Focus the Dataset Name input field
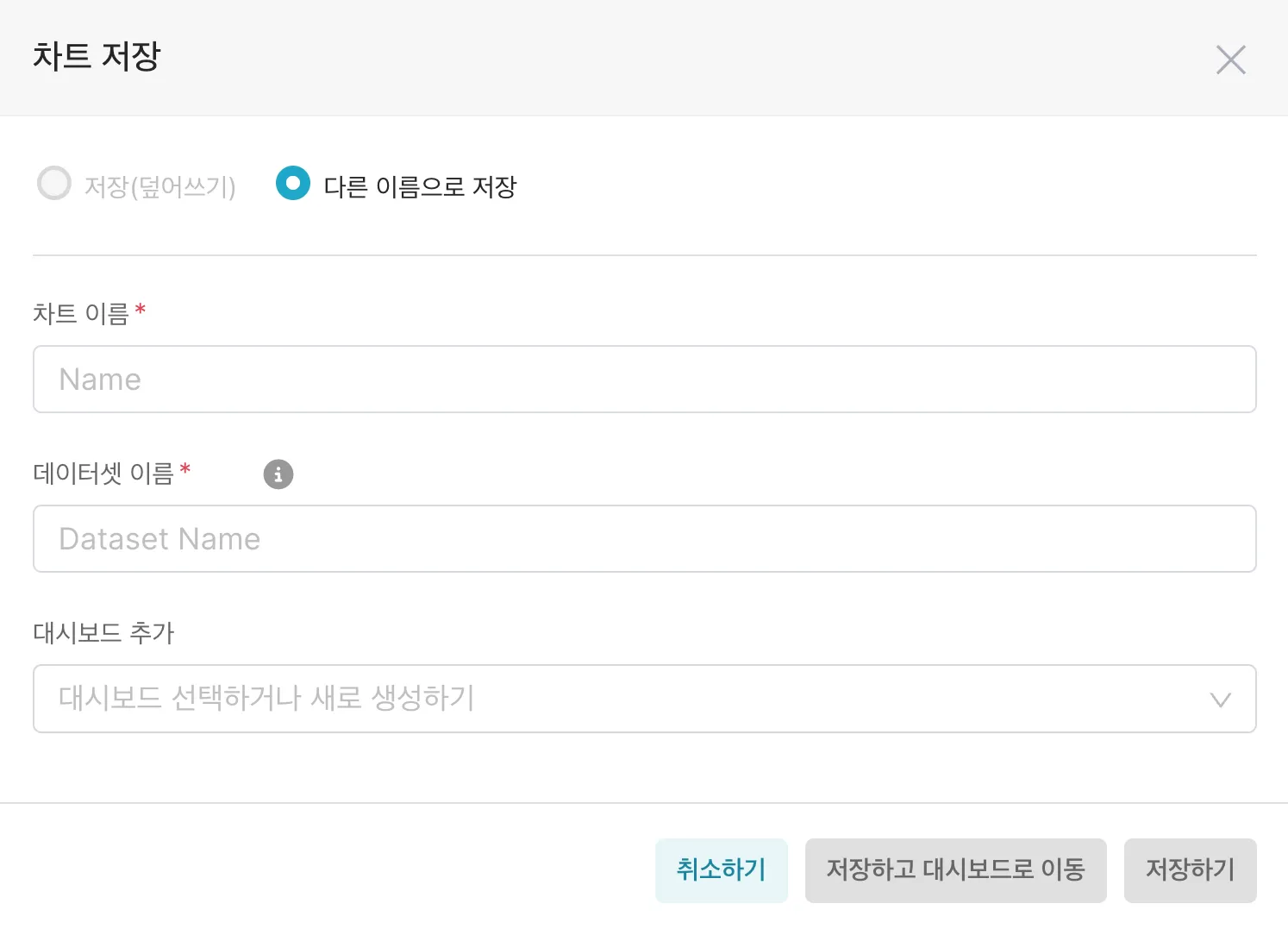 (644, 539)
